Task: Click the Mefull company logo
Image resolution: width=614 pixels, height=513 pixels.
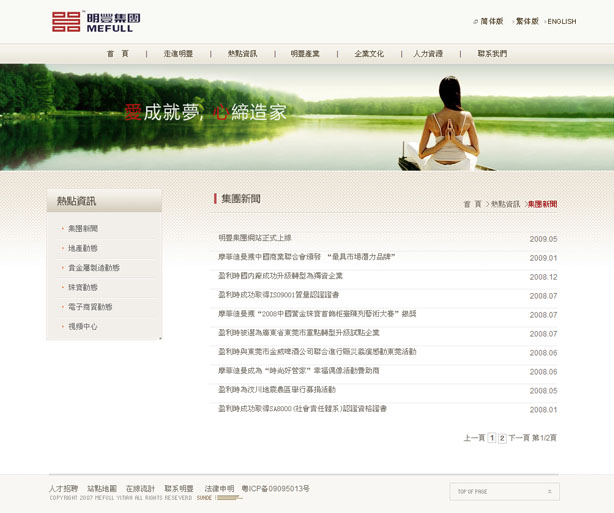Action: point(91,21)
